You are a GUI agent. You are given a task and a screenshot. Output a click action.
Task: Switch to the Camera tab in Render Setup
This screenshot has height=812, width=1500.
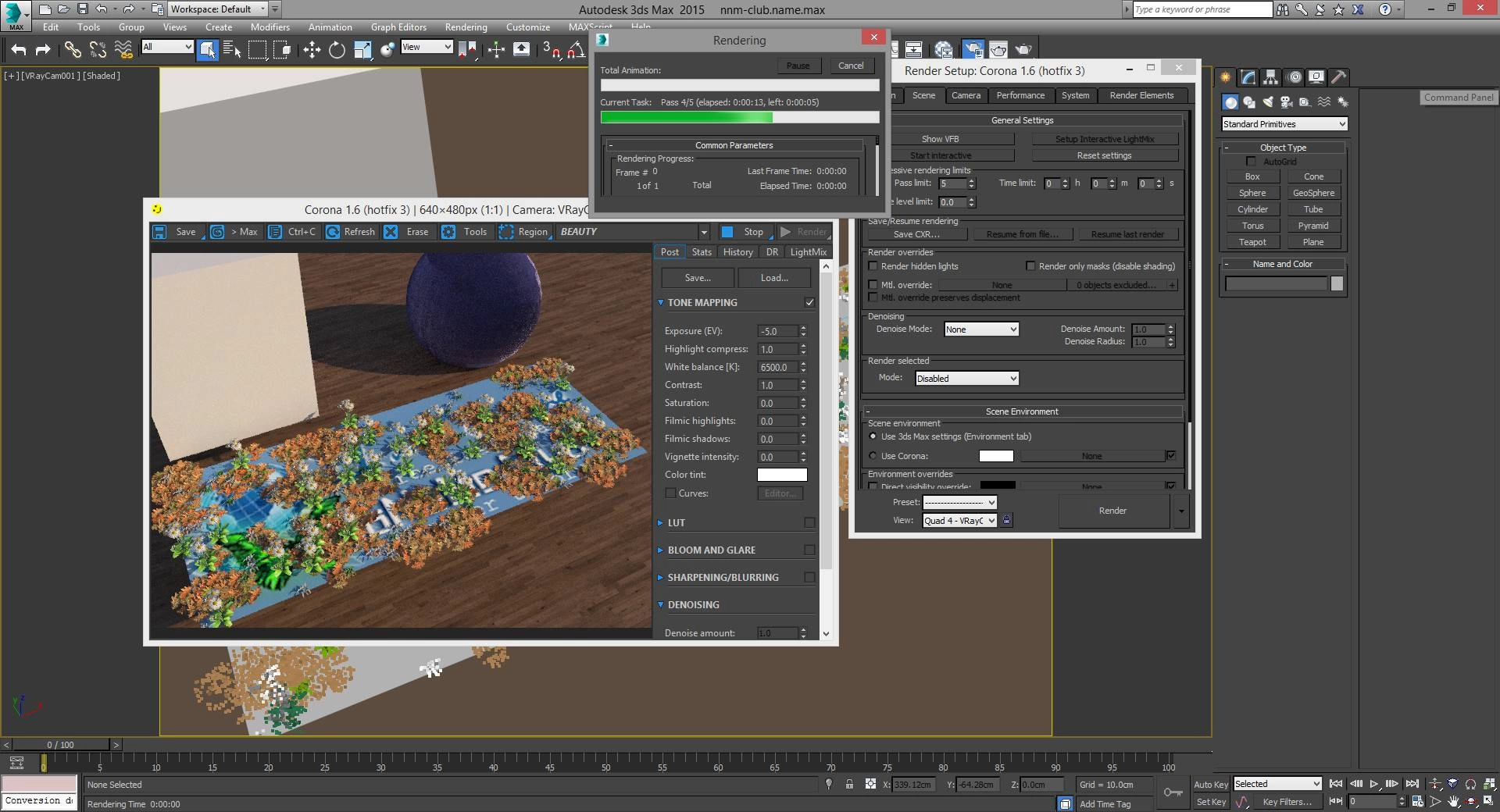[966, 95]
